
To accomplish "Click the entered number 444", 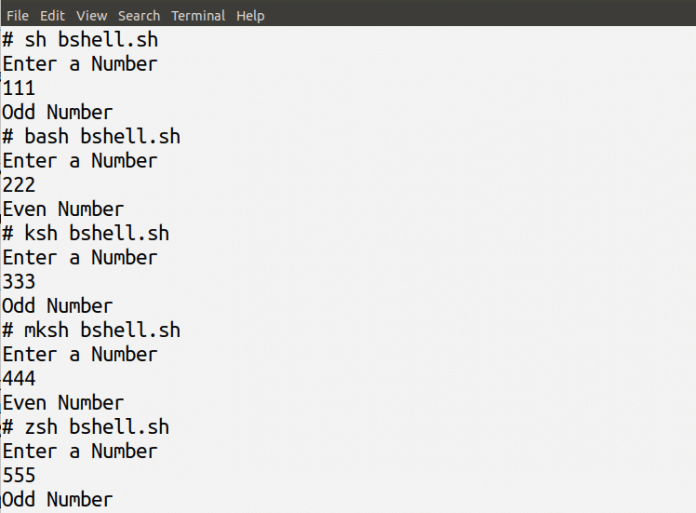I will (x=19, y=379).
